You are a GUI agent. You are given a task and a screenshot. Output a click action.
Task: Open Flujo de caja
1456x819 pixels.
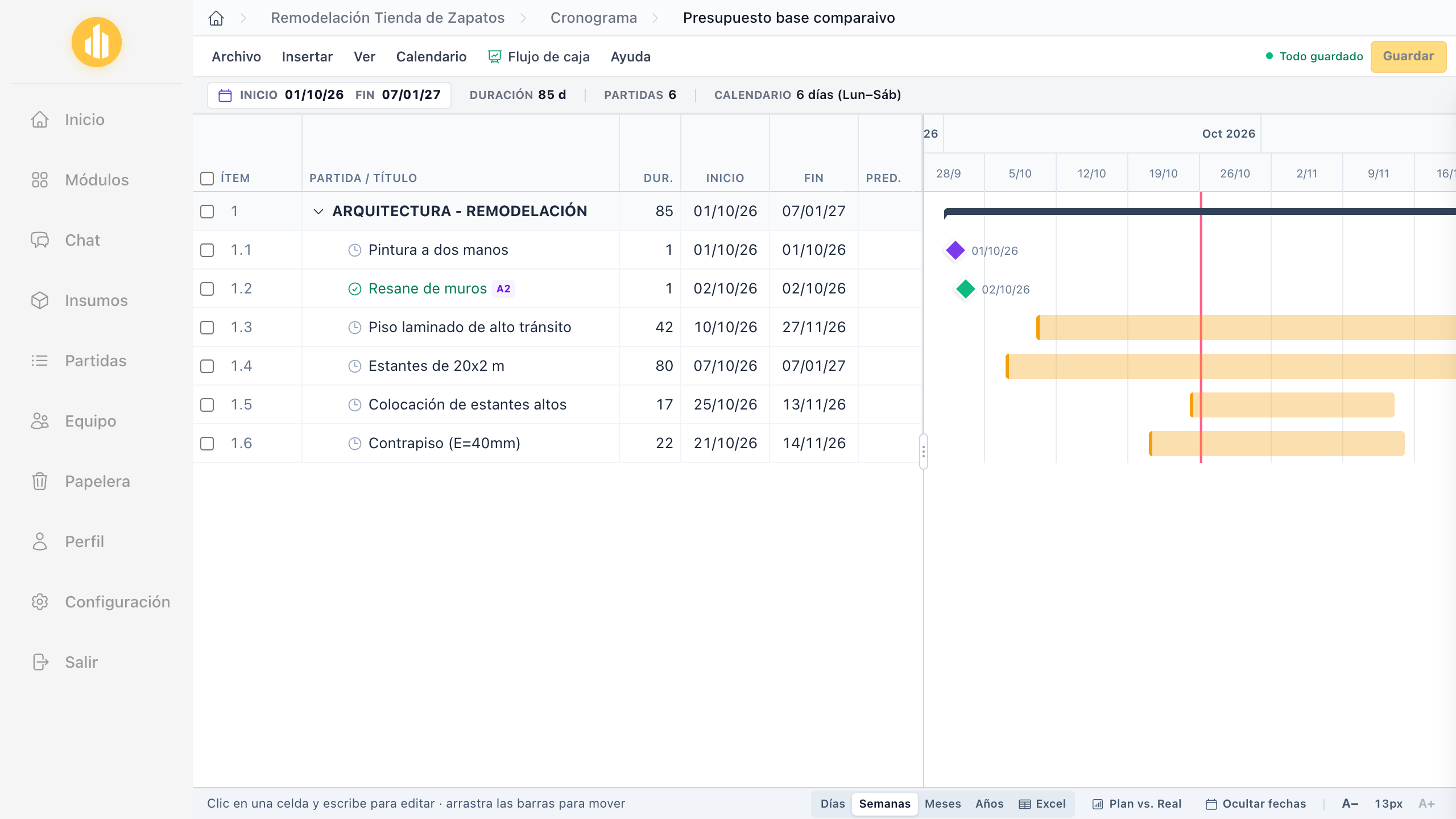point(539,57)
